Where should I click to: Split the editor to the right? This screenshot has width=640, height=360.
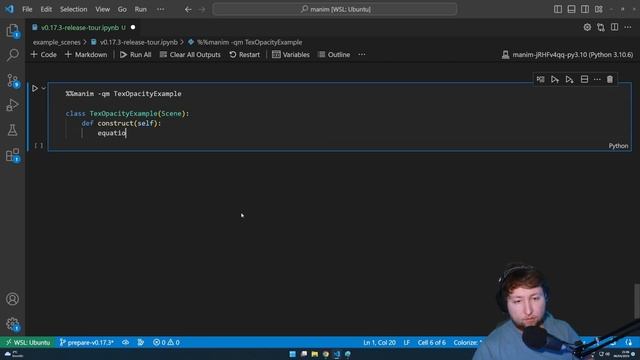point(614,27)
